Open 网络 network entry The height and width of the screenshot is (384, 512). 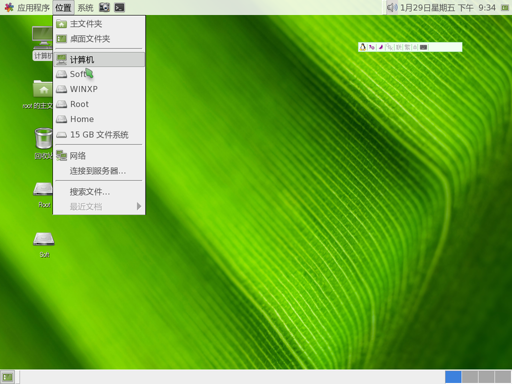[99, 156]
